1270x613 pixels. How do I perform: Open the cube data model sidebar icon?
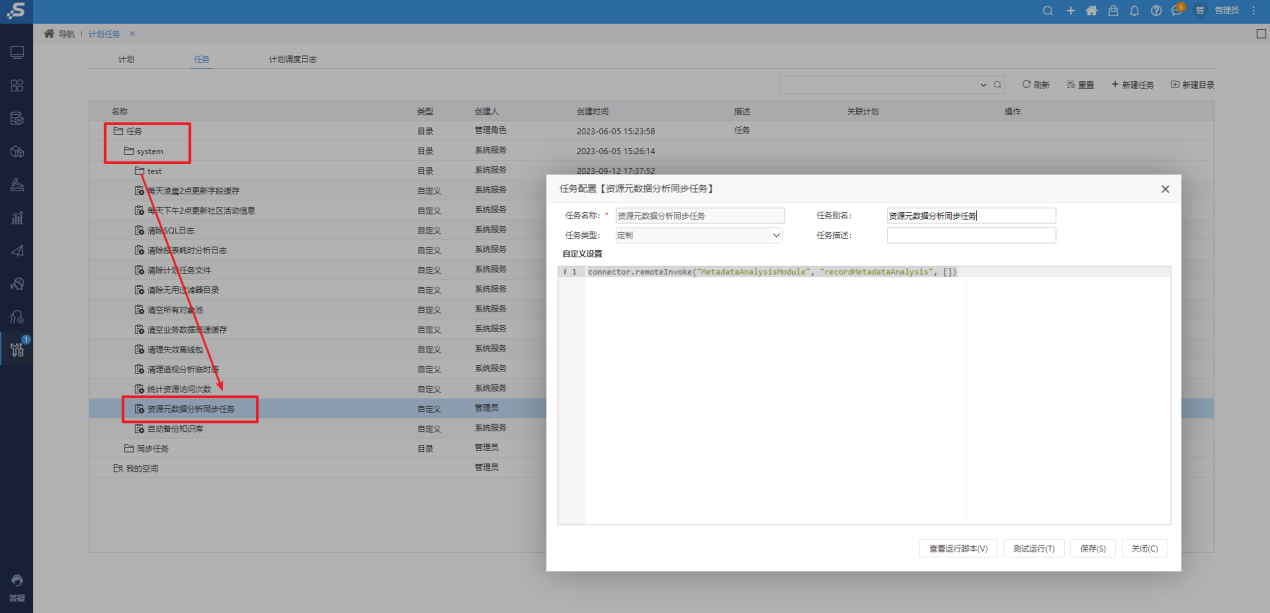pos(17,151)
